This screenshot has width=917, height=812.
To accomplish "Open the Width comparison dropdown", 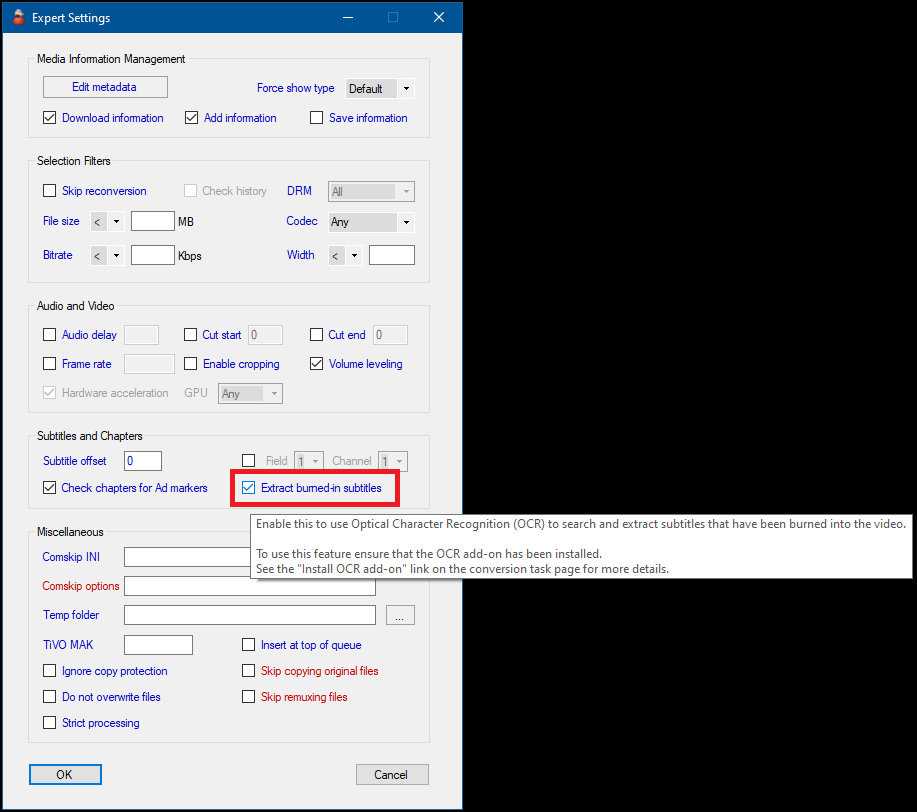I will pos(345,255).
